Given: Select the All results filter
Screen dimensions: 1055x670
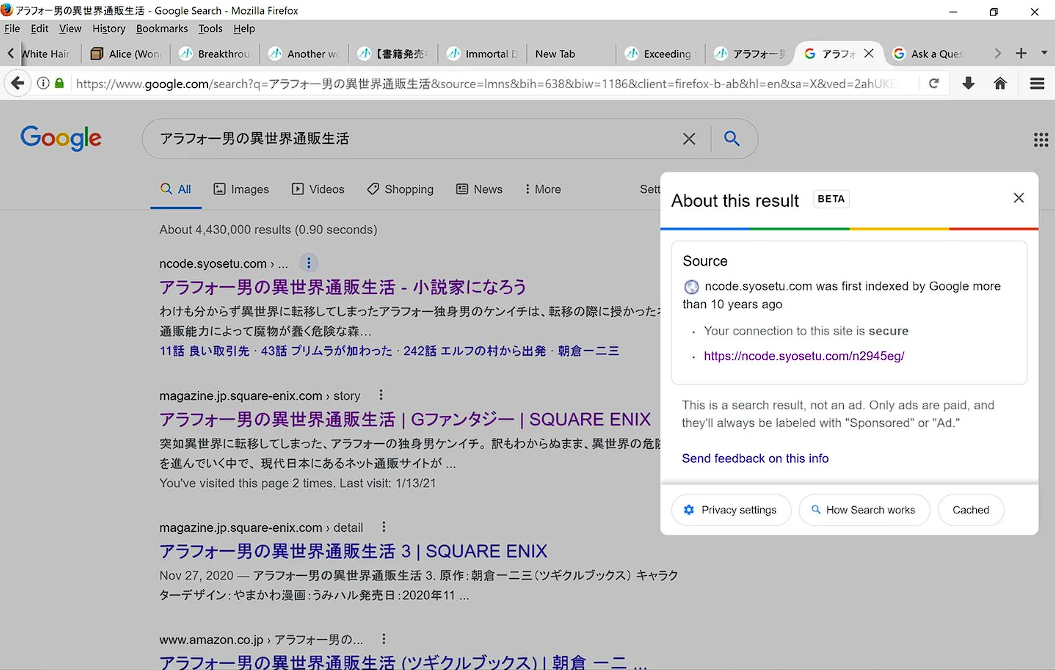Looking at the screenshot, I should [176, 190].
